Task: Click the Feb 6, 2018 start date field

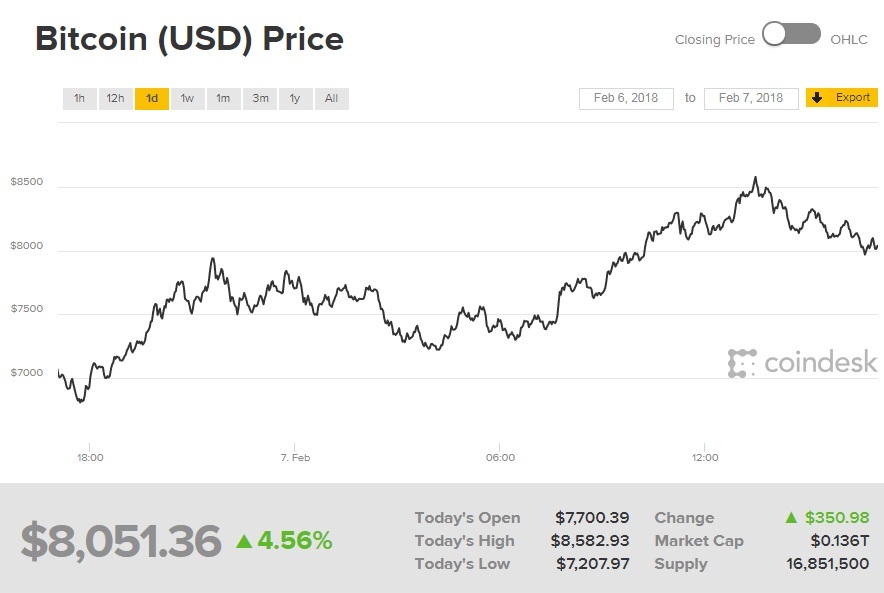Action: click(x=626, y=98)
